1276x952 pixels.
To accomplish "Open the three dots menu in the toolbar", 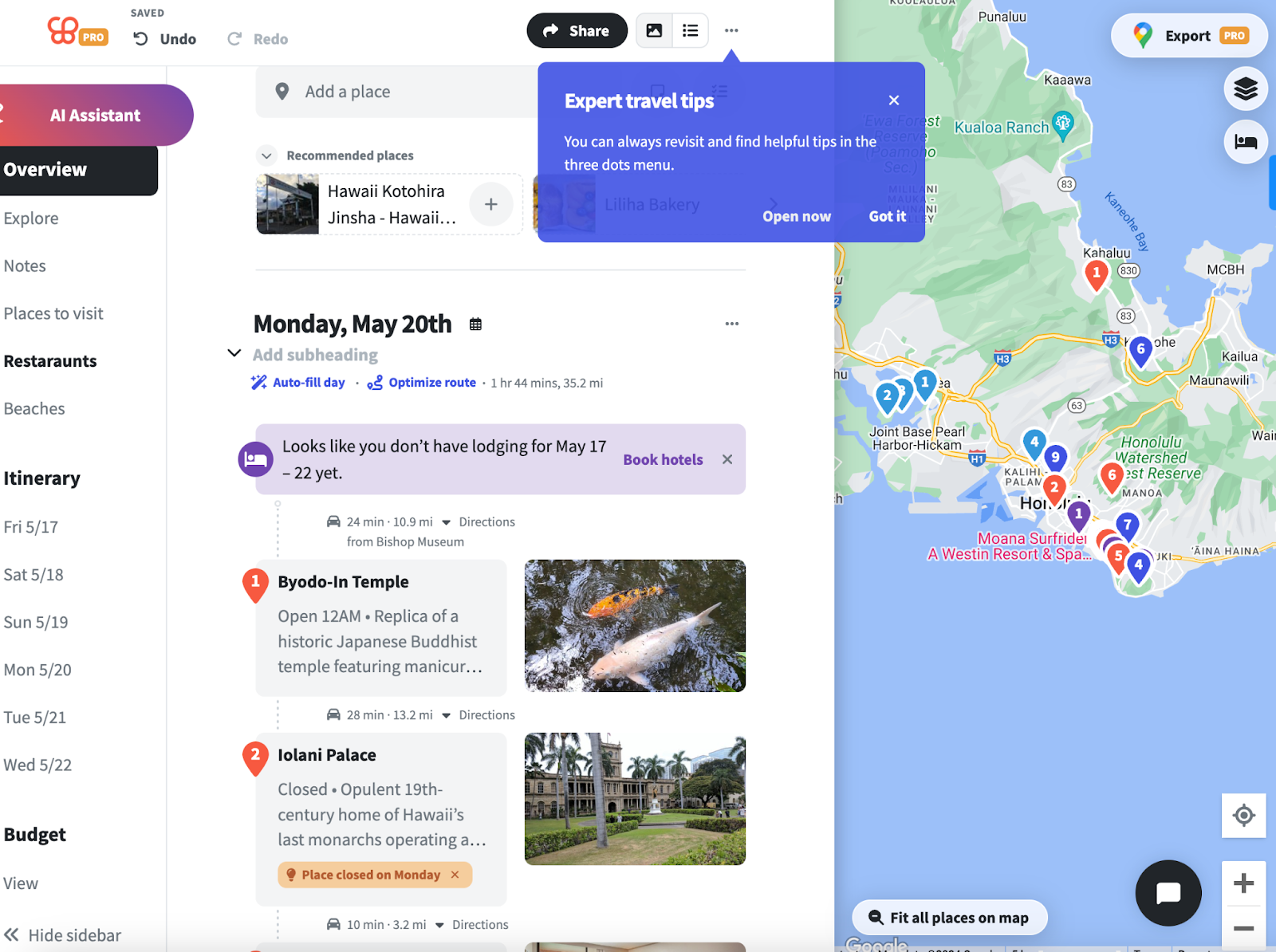I will click(x=731, y=30).
